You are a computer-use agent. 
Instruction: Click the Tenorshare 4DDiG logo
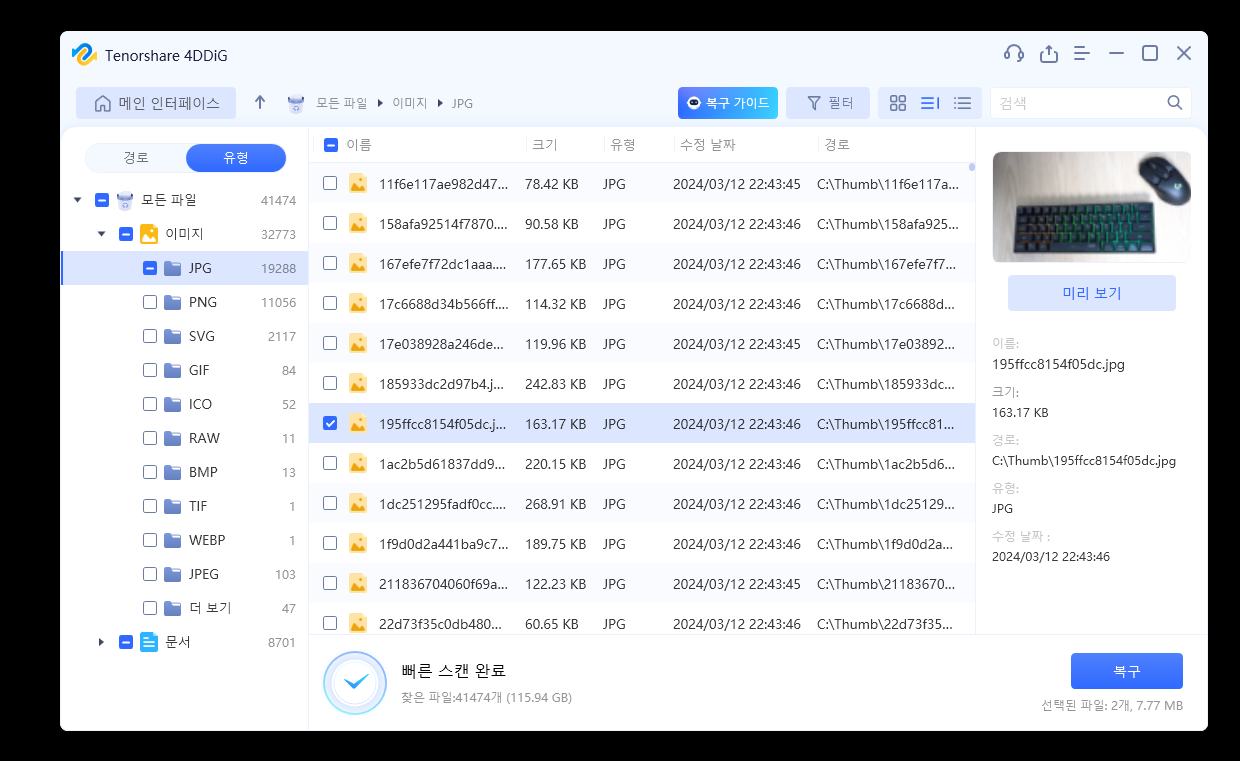tap(84, 54)
